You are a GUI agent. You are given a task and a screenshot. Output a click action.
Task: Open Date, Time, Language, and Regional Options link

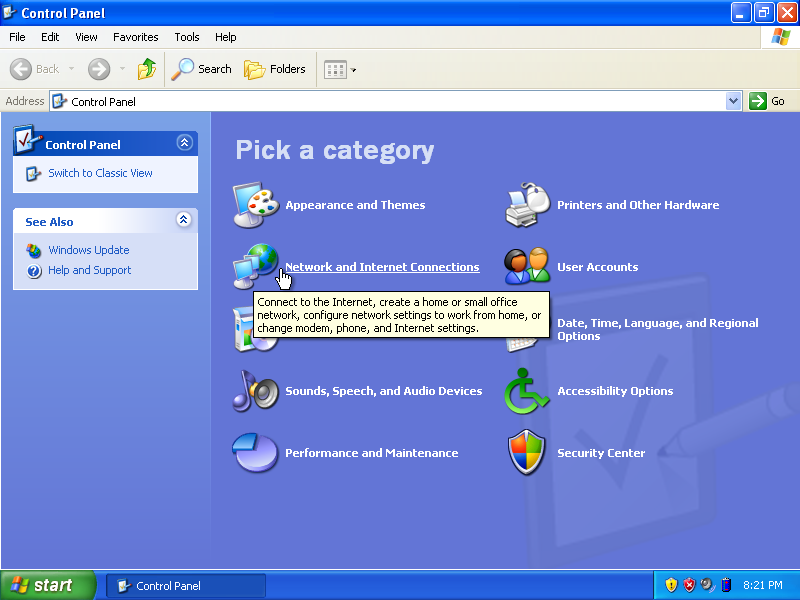(658, 330)
